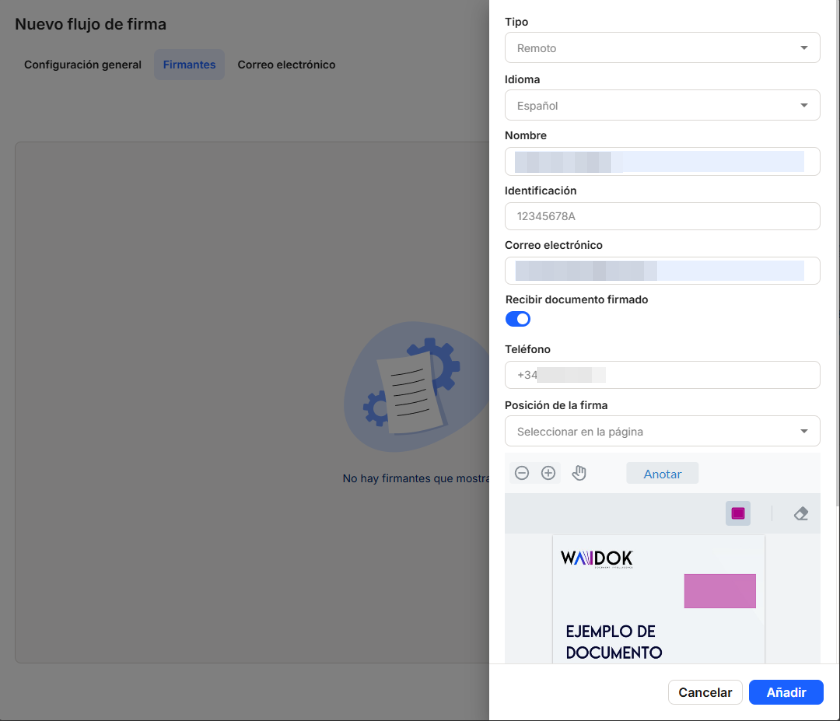The image size is (840, 721).
Task: Select the magenta rectangle annotation tool
Action: pos(738,513)
